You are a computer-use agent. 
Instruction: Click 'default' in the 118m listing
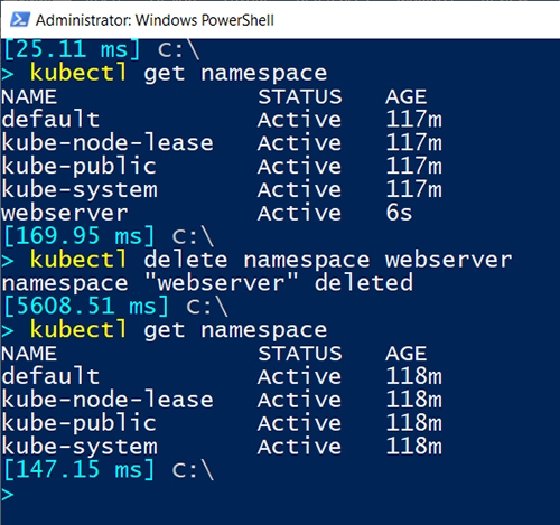point(50,376)
